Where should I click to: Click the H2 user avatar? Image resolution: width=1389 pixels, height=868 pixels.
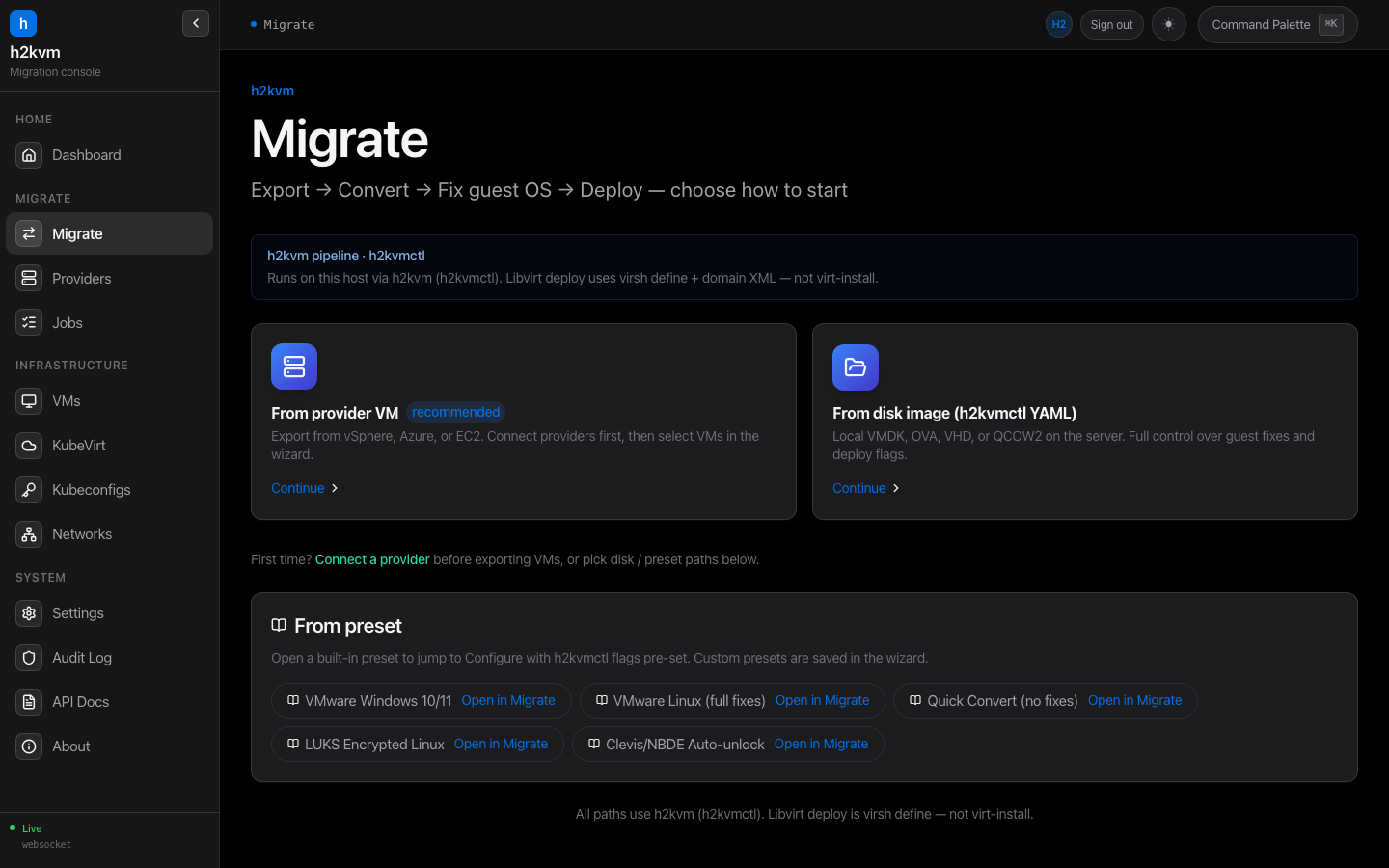pos(1059,25)
